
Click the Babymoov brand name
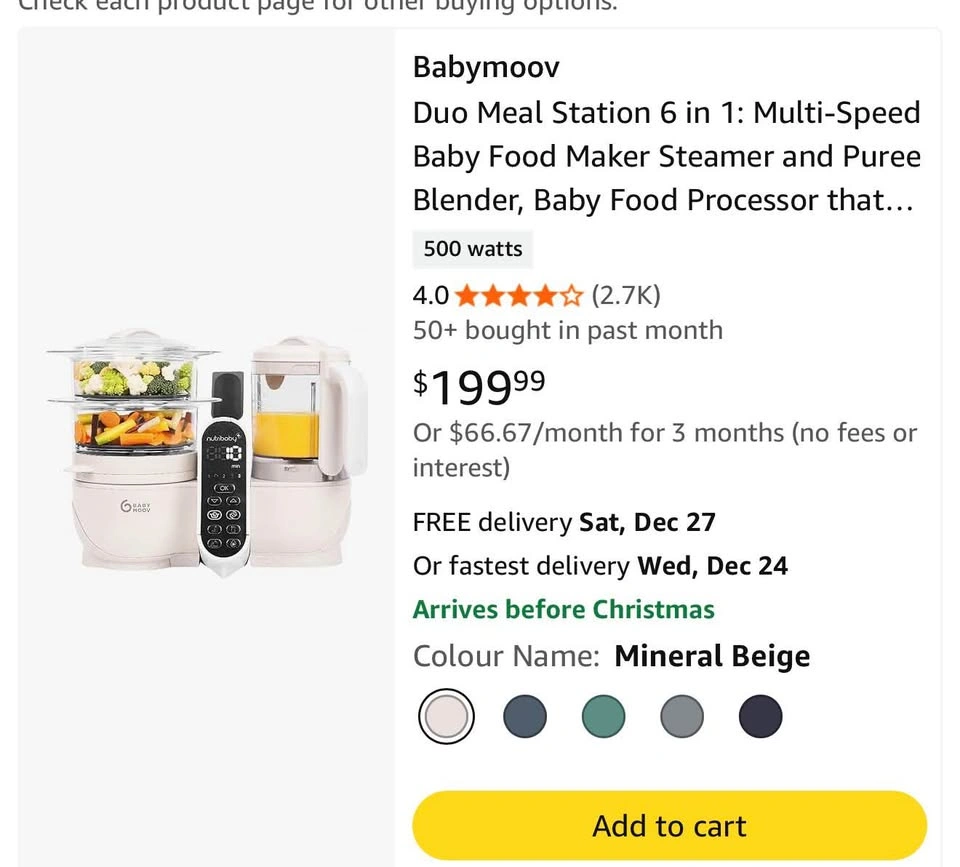tap(486, 68)
